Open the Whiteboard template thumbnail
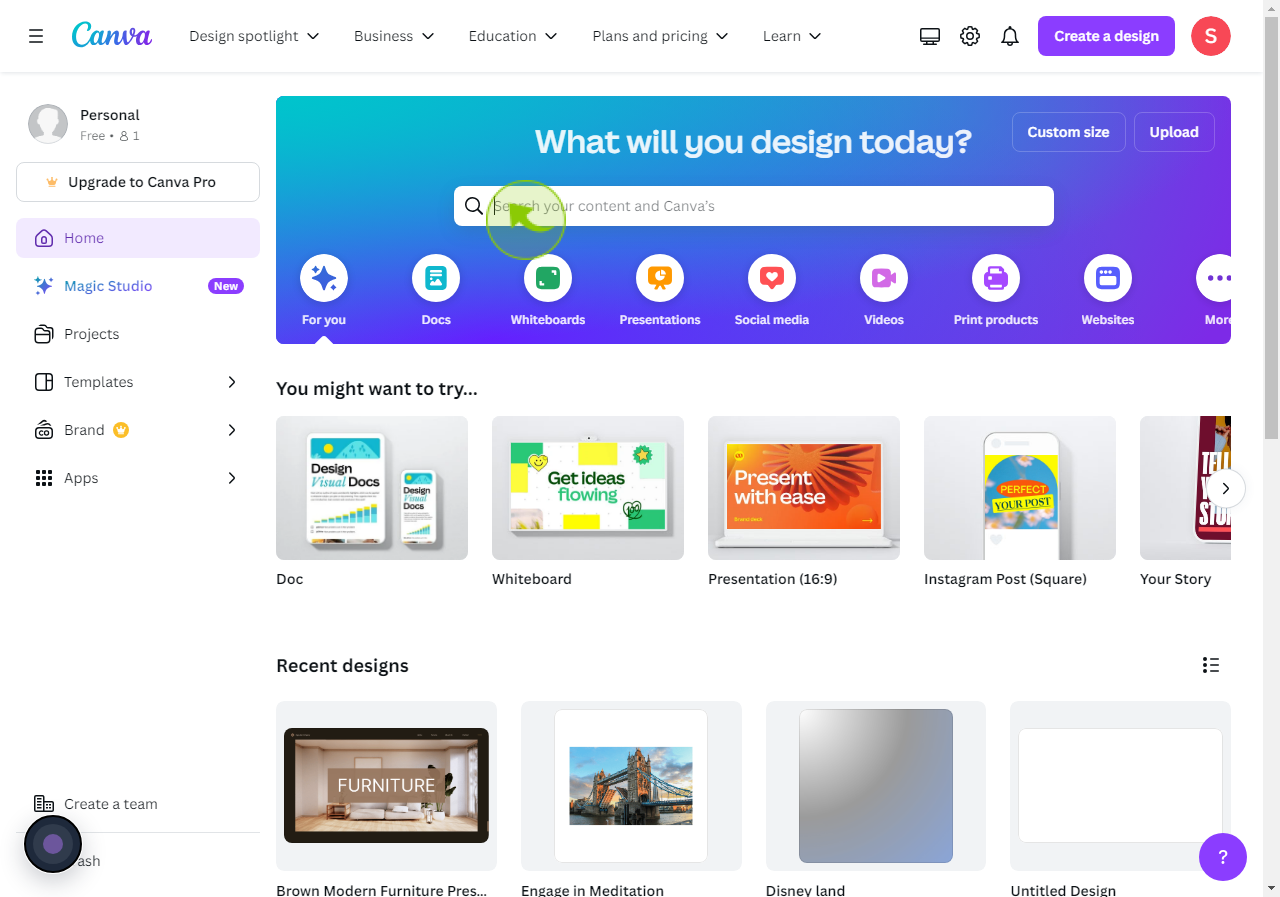 pos(588,488)
